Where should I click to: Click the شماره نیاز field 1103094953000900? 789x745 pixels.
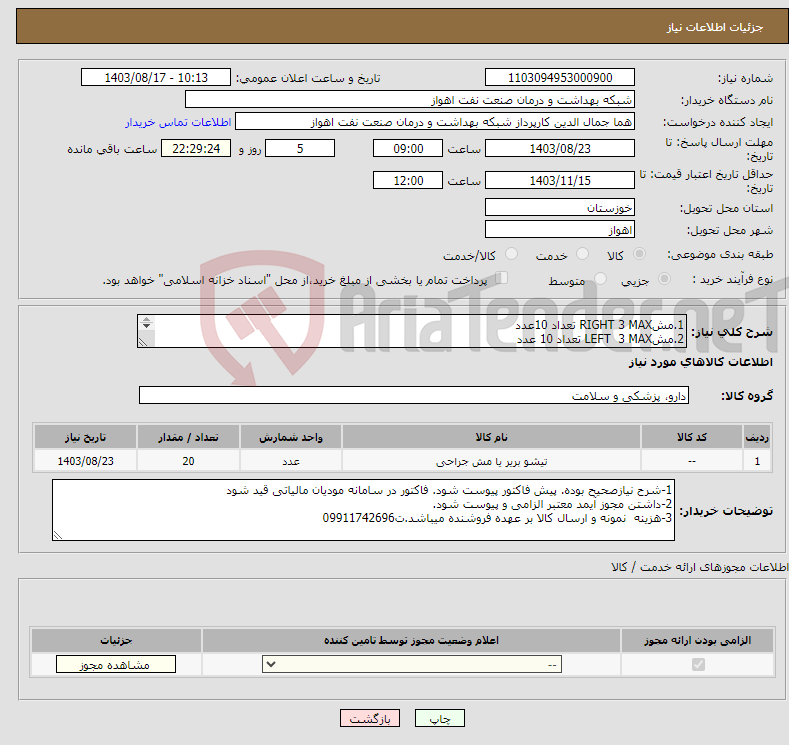click(x=560, y=77)
